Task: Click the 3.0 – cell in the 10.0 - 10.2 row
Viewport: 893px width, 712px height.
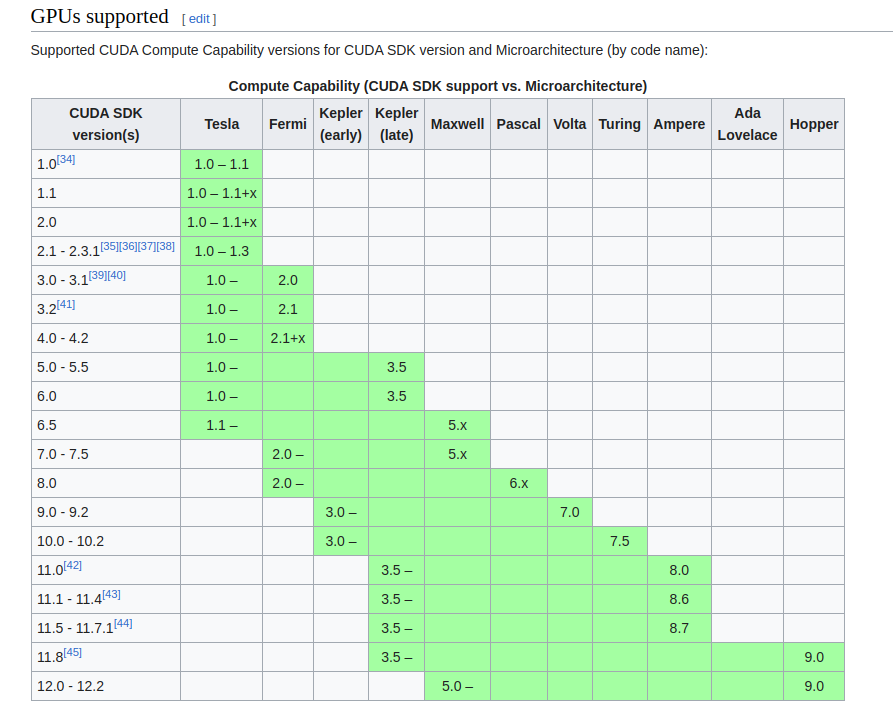Action: click(x=341, y=542)
